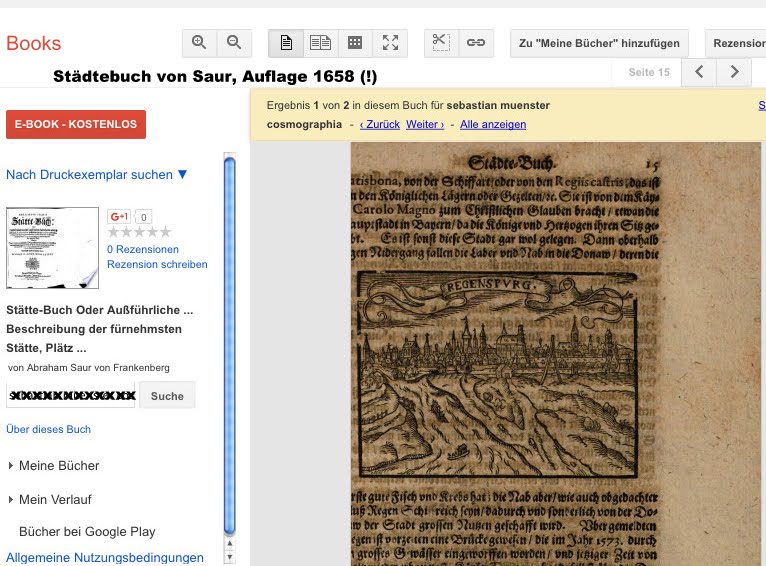Screen dimensions: 766x566
Task: Click sidebar scrollbar down arrow
Action: [230, 556]
